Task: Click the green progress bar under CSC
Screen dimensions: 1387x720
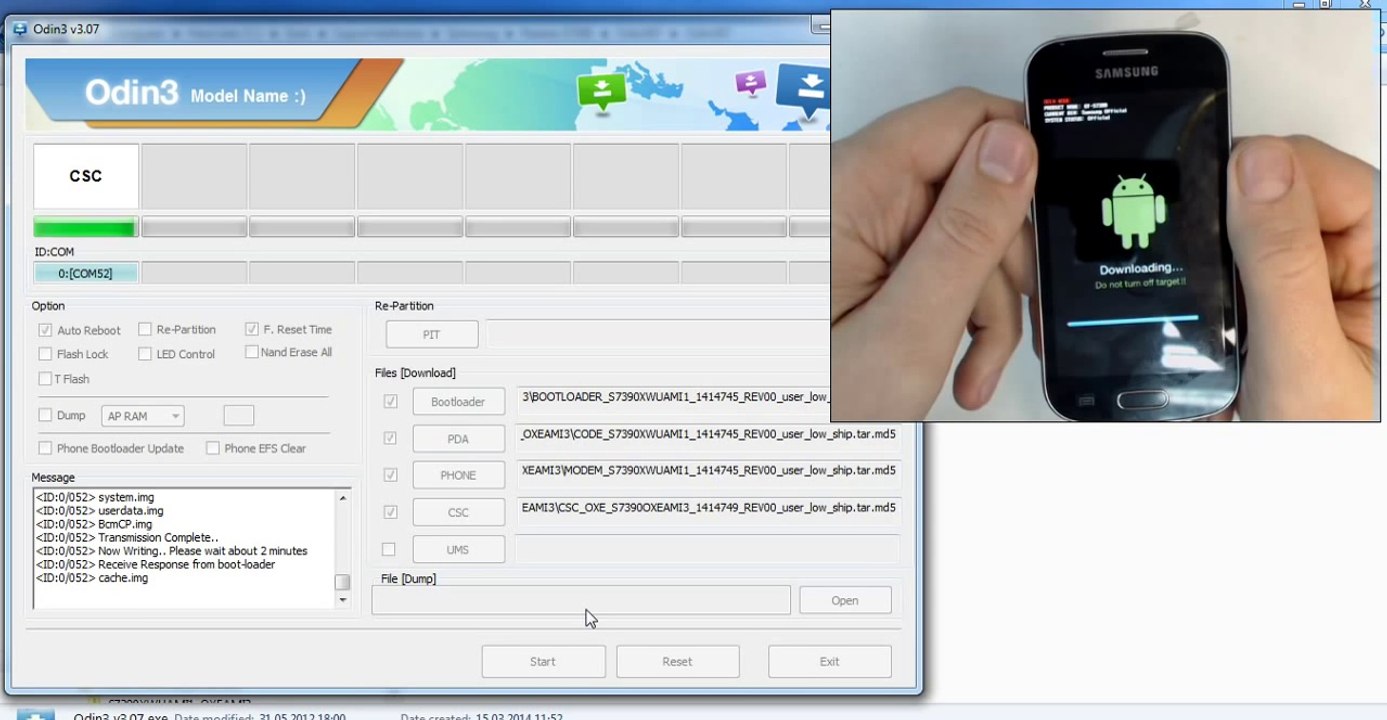Action: pos(86,227)
